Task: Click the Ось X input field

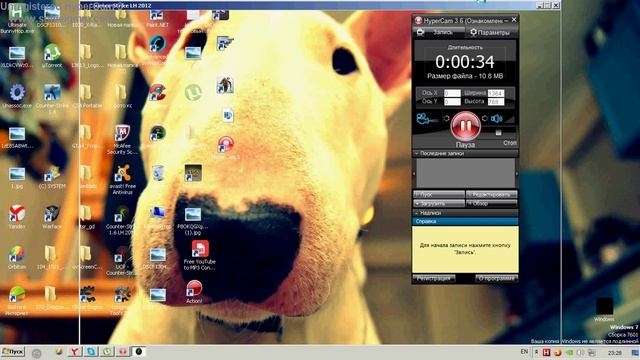Action: 452,93
